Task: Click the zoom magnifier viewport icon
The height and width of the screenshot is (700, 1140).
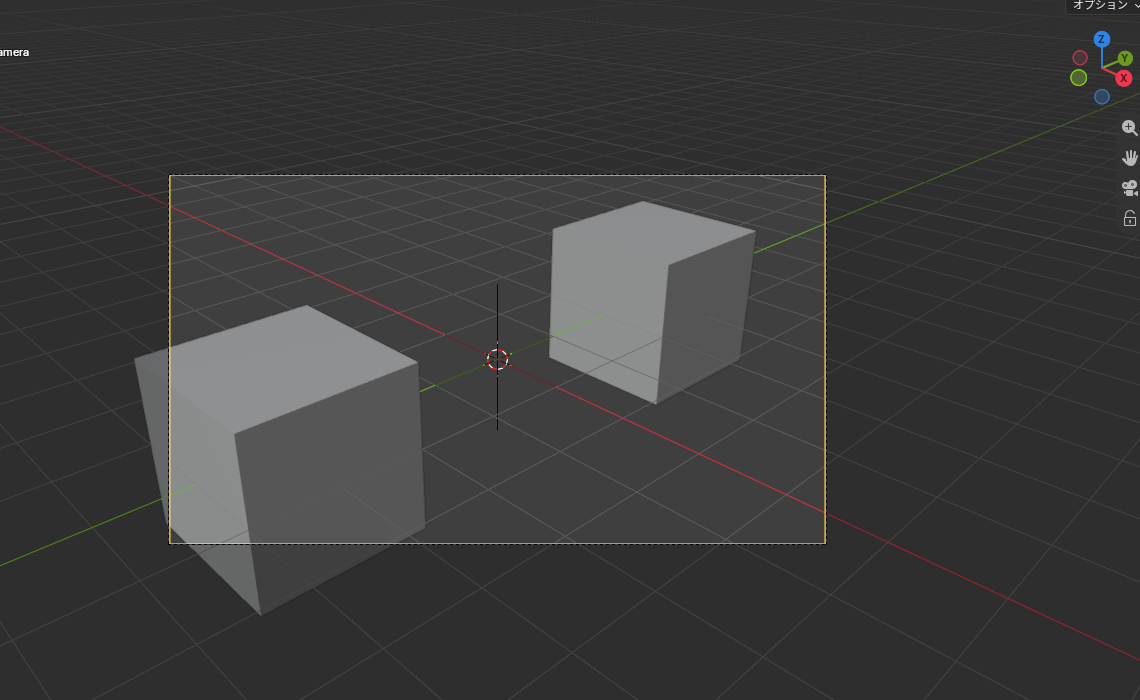Action: (x=1129, y=128)
